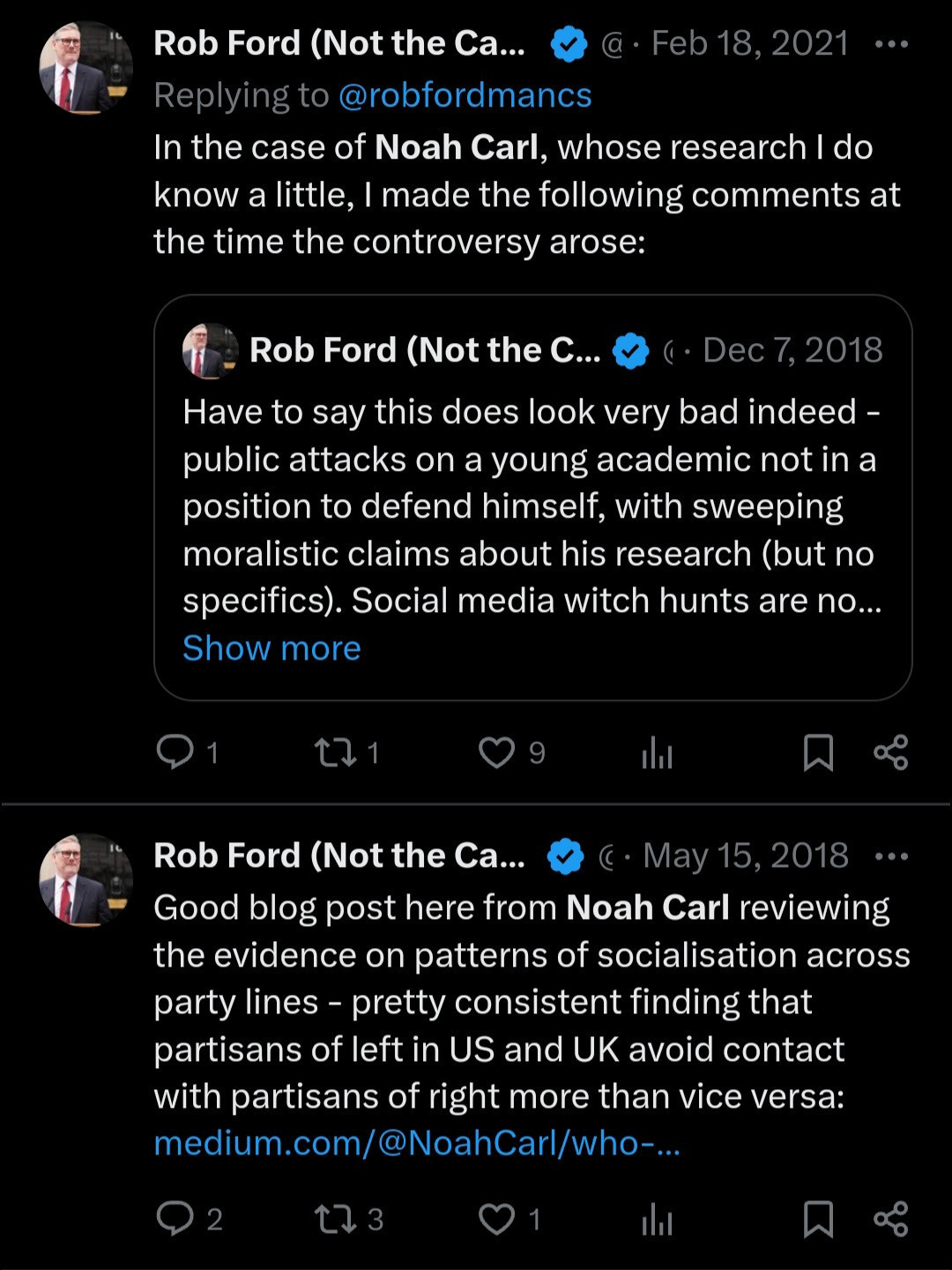This screenshot has height=1270, width=952.
Task: Like the May 15, 2018 tweet
Action: click(496, 1219)
